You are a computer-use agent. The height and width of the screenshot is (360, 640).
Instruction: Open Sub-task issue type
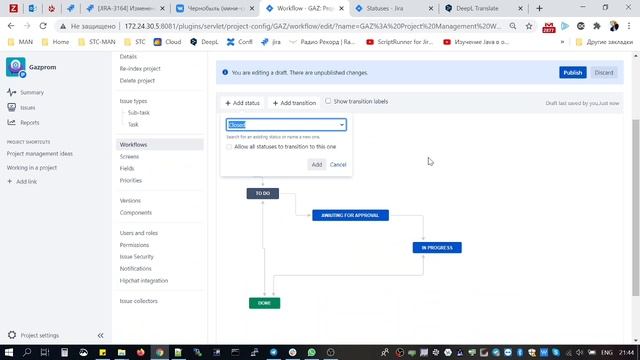139,113
